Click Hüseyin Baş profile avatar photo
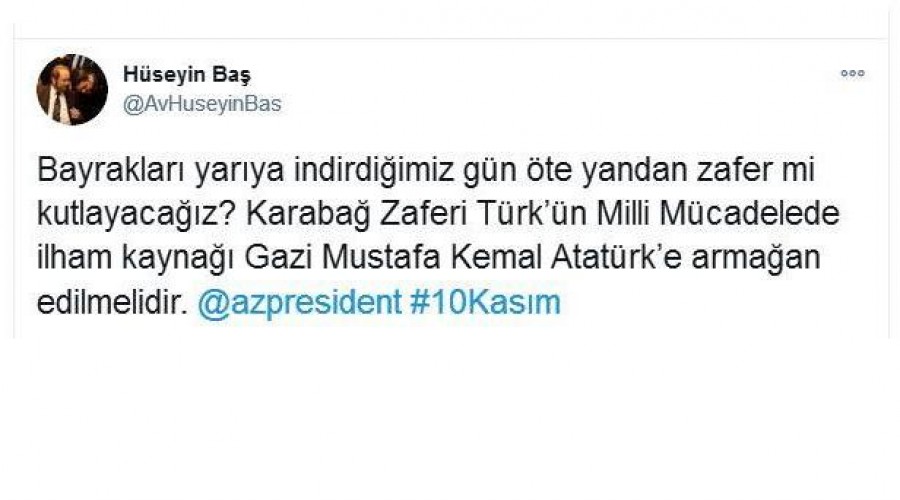The width and height of the screenshot is (900, 500). [72, 90]
